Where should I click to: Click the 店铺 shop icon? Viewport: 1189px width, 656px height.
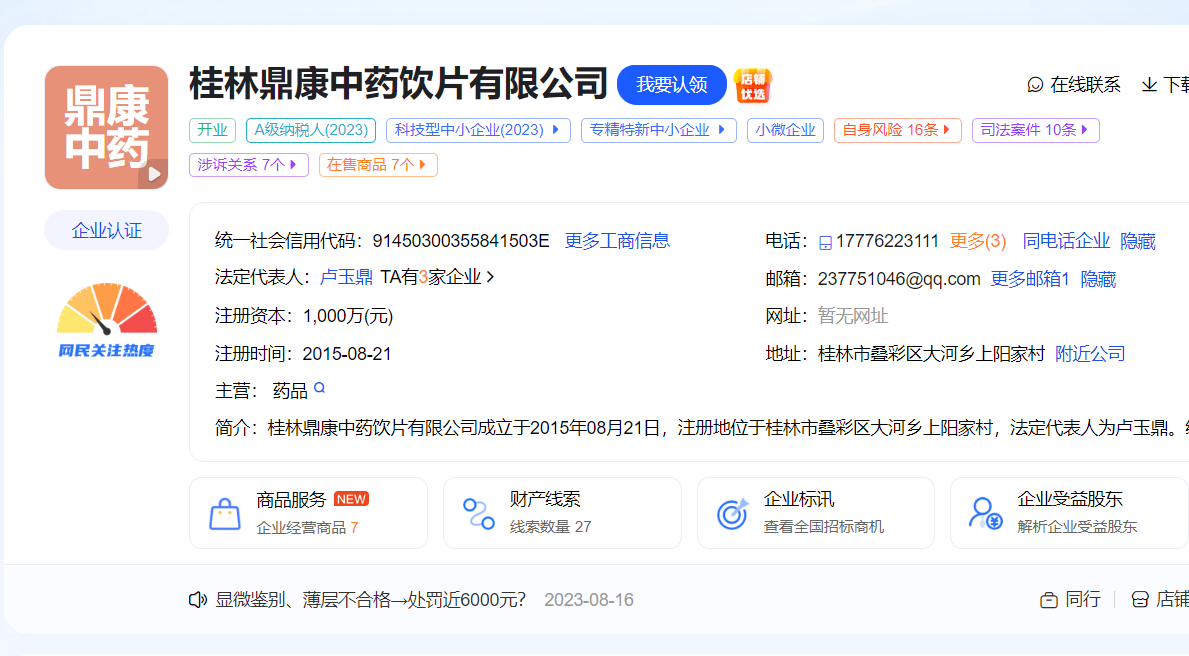point(1140,600)
